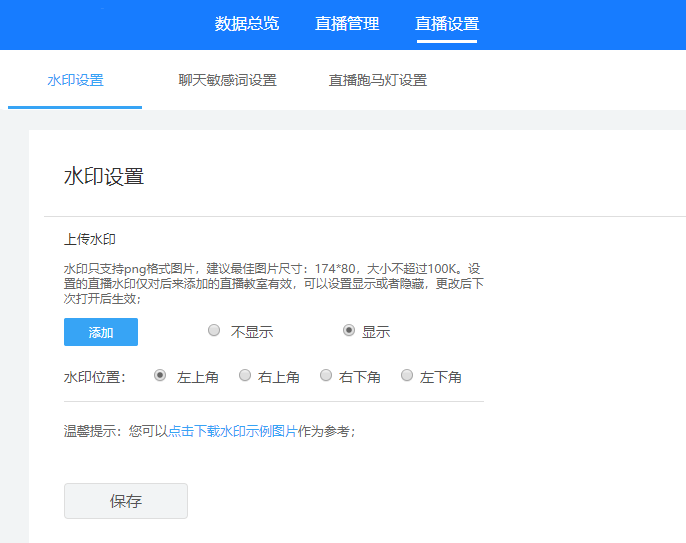Choose the 显示 radio option

pos(349,331)
